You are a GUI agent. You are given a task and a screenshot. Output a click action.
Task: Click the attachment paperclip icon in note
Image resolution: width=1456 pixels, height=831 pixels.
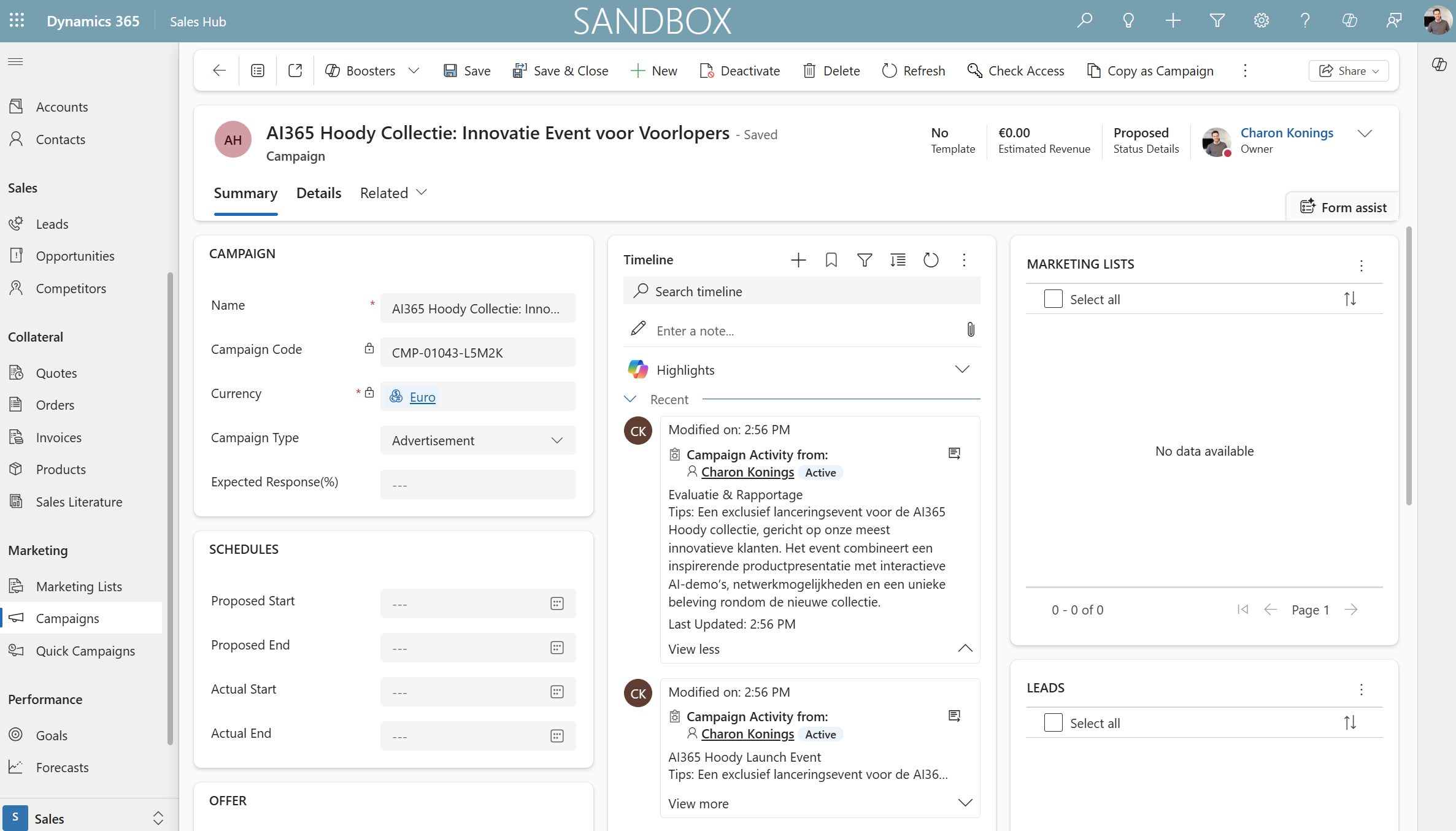pyautogui.click(x=970, y=330)
